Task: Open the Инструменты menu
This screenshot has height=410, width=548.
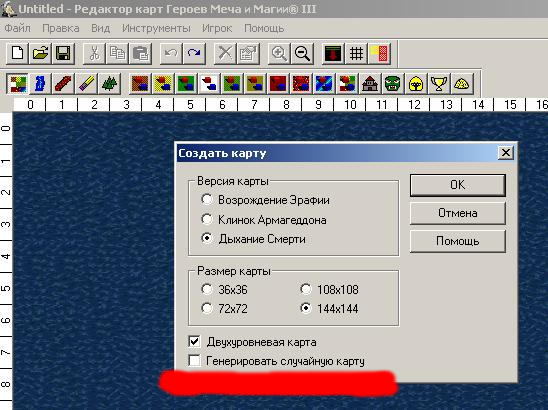Action: [156, 28]
